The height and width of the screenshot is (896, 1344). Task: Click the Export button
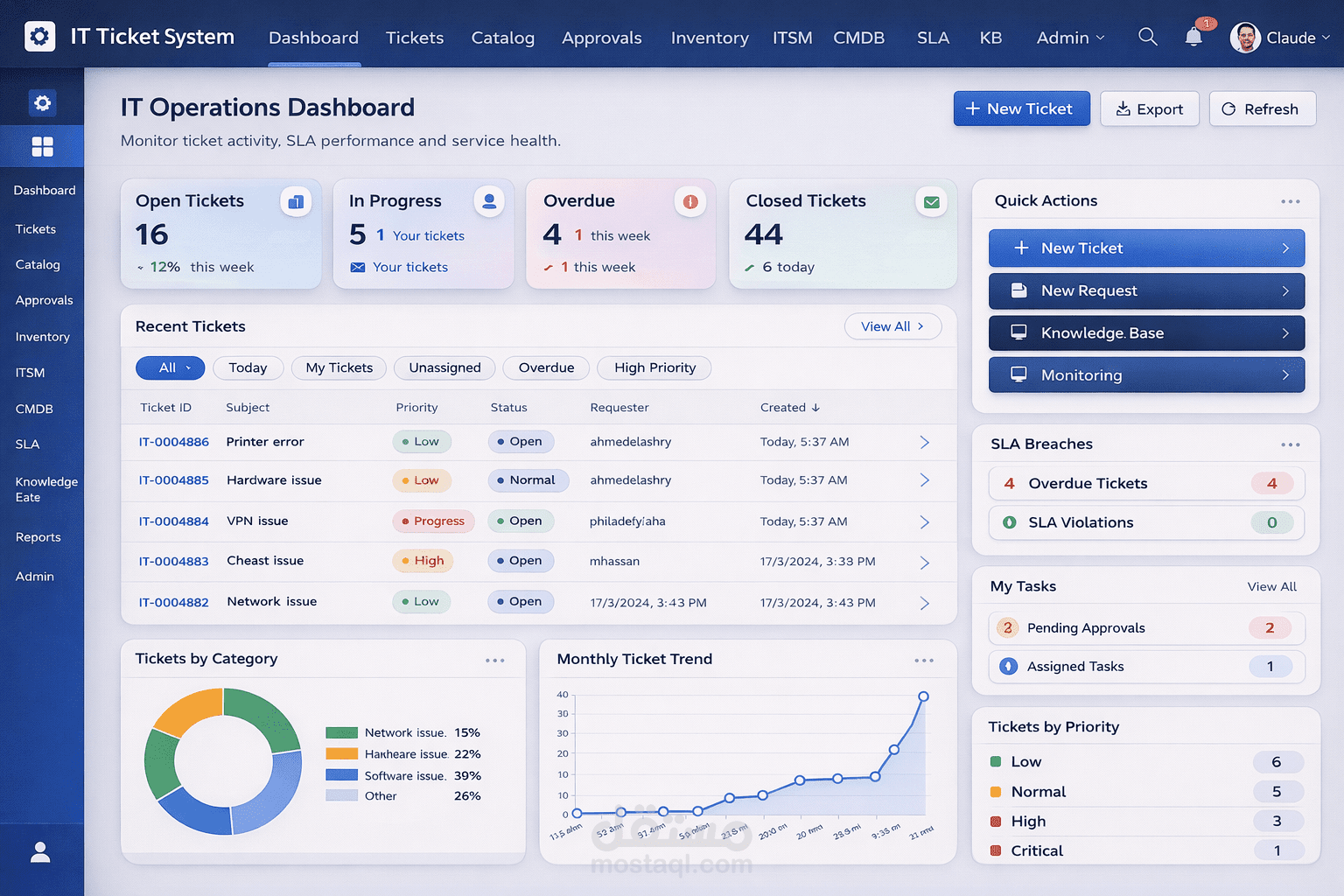1150,108
